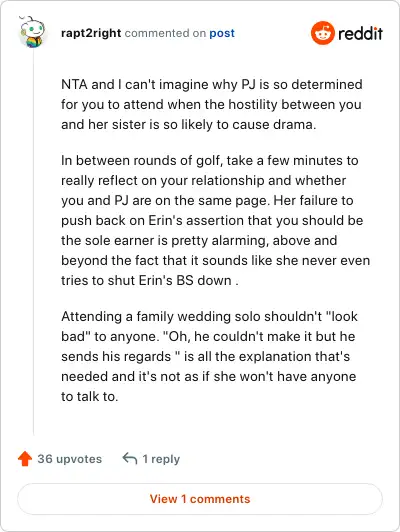Click the orange Reddit Snoo logo
This screenshot has width=400, height=532.
coord(323,33)
